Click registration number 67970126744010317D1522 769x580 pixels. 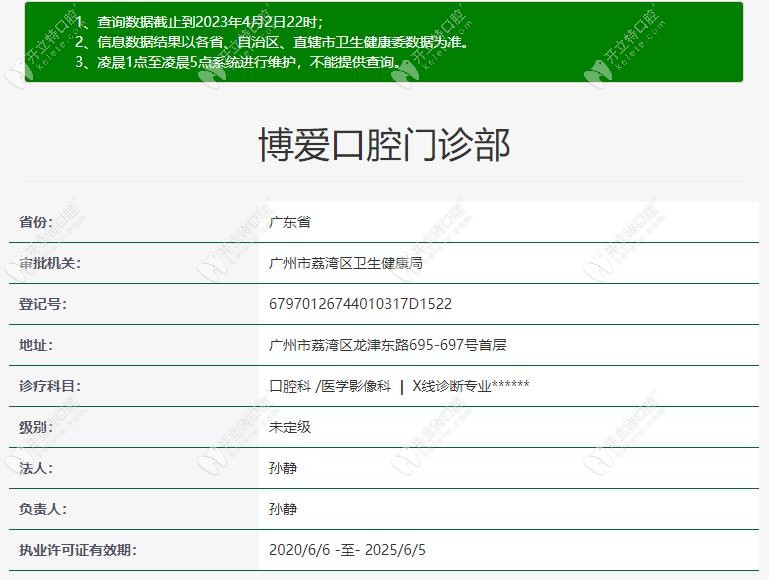(x=360, y=304)
